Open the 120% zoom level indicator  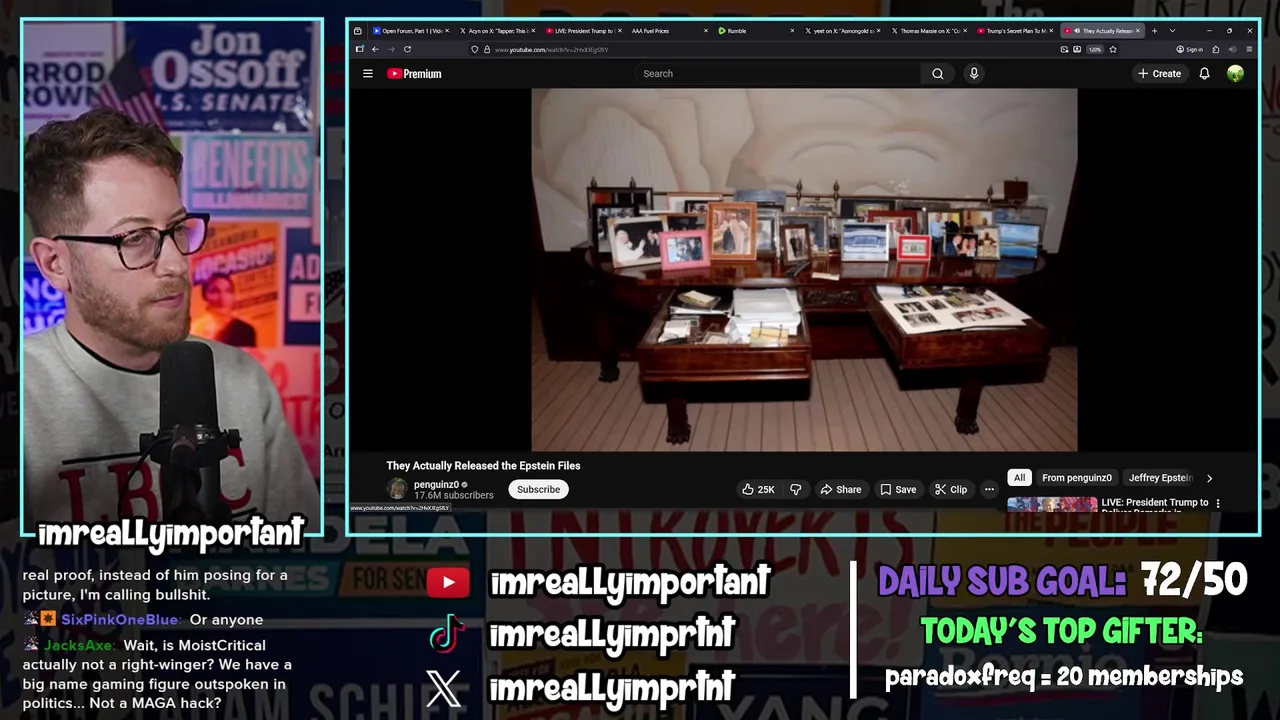coord(1095,49)
